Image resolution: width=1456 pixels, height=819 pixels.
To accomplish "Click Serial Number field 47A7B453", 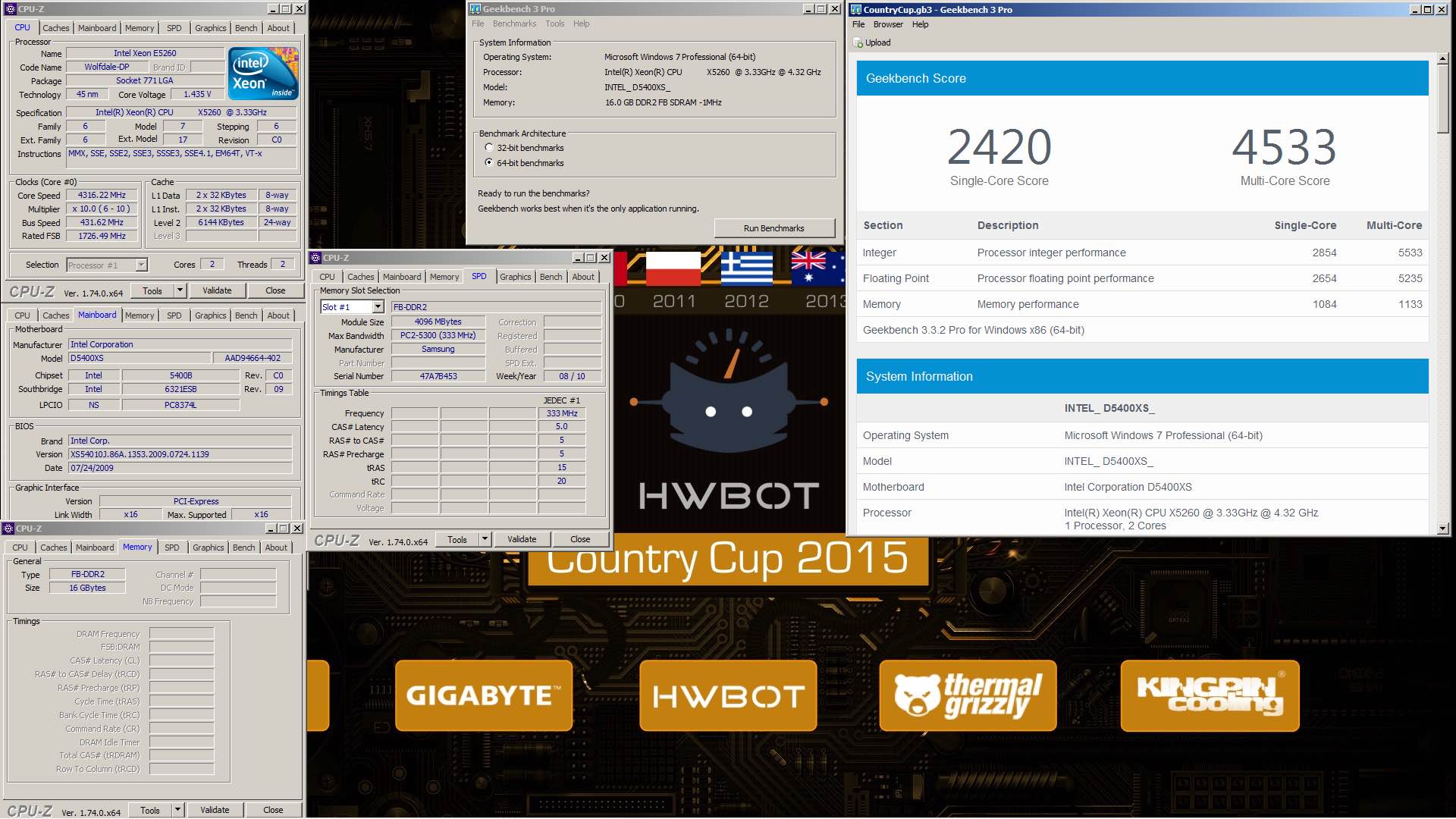I will pos(438,376).
